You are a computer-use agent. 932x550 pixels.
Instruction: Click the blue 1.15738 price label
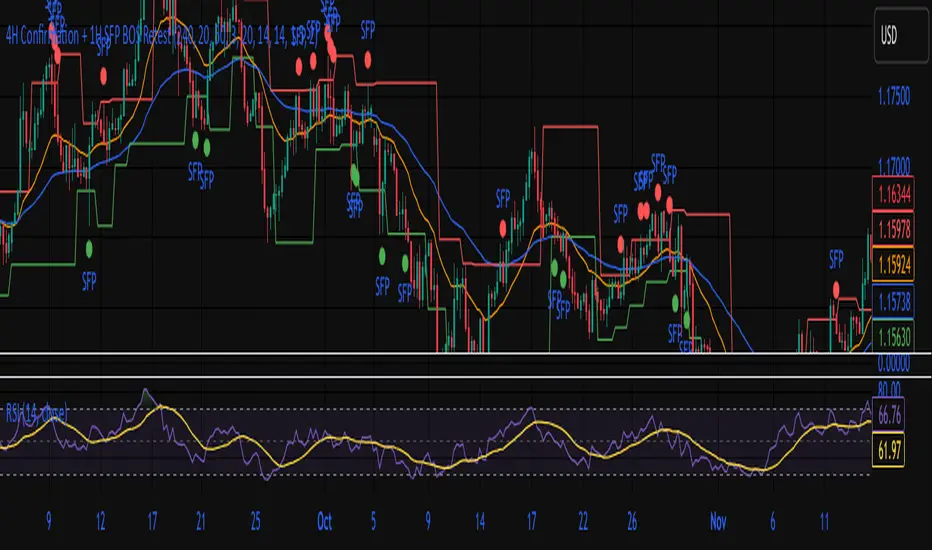pos(895,298)
